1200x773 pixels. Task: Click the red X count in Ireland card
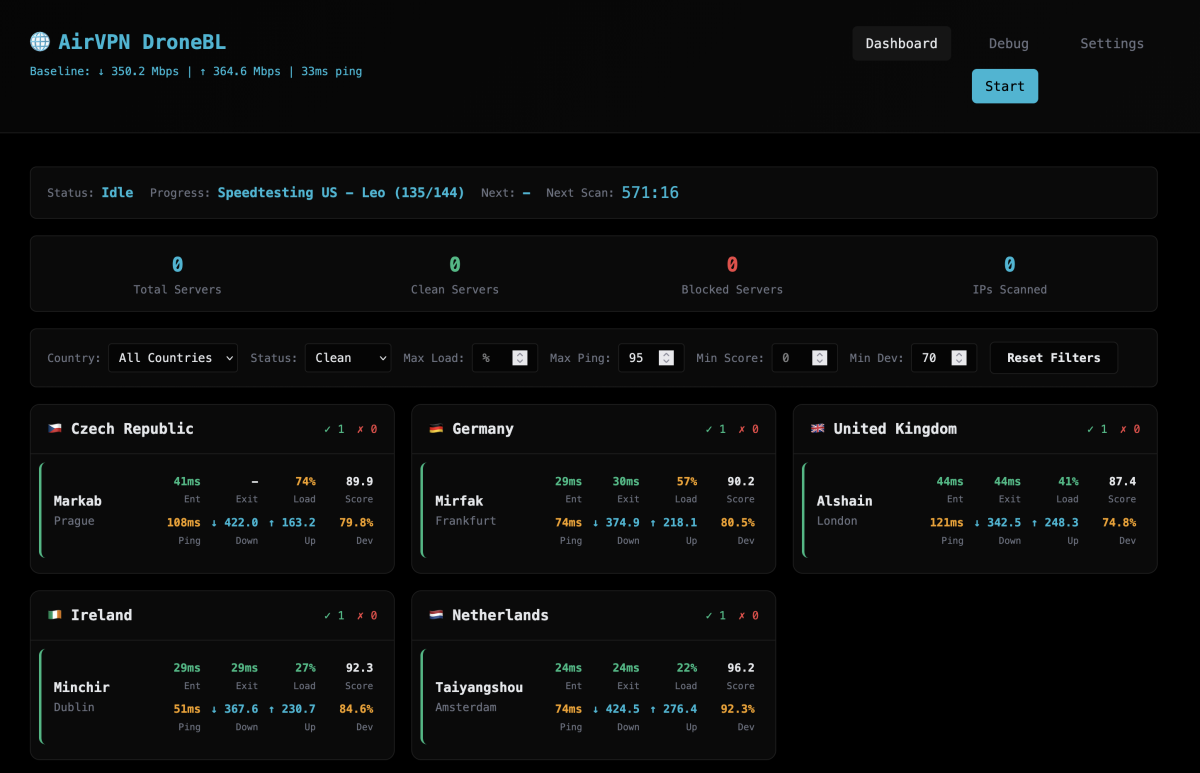click(367, 616)
